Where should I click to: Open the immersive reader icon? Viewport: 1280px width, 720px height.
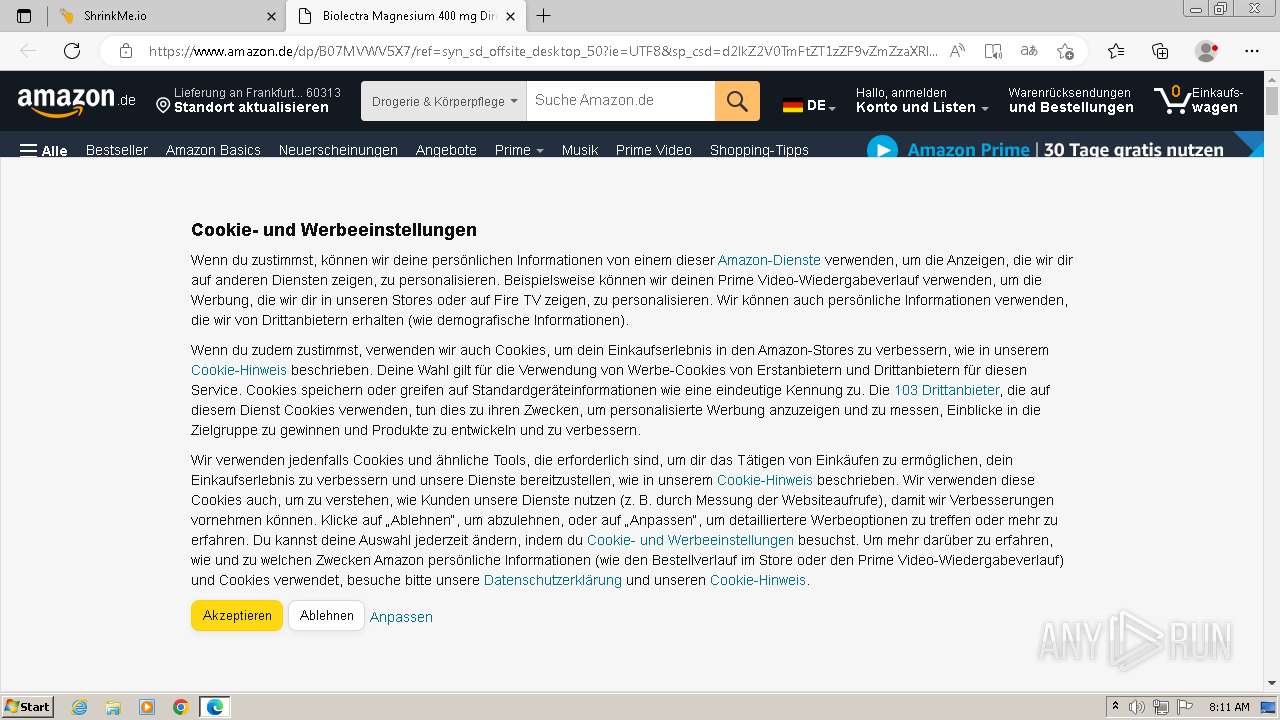(993, 51)
